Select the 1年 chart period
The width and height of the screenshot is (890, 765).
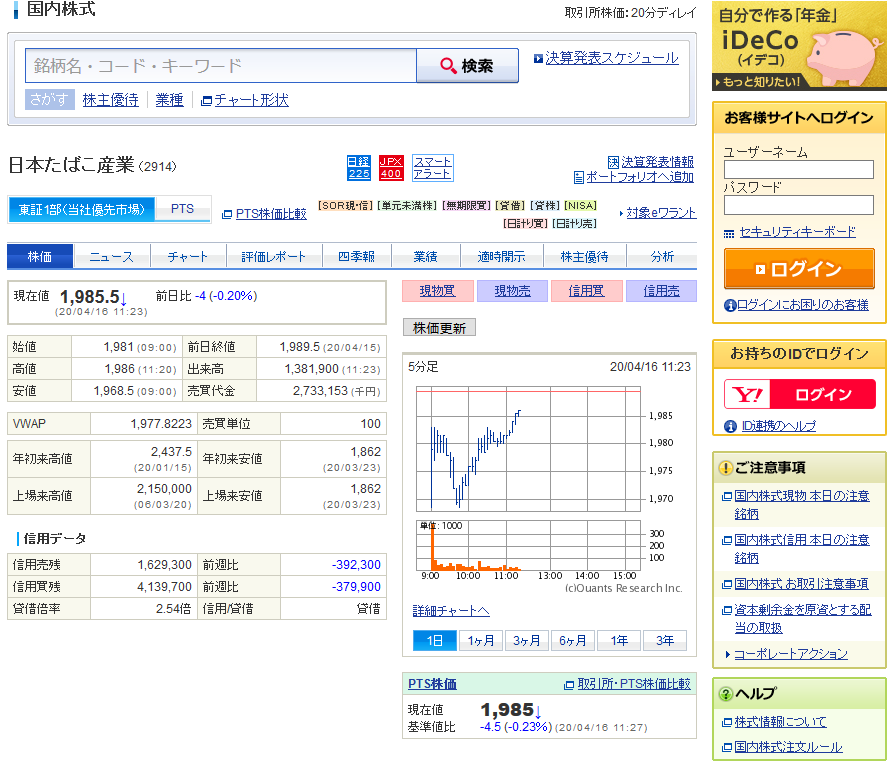coord(619,641)
